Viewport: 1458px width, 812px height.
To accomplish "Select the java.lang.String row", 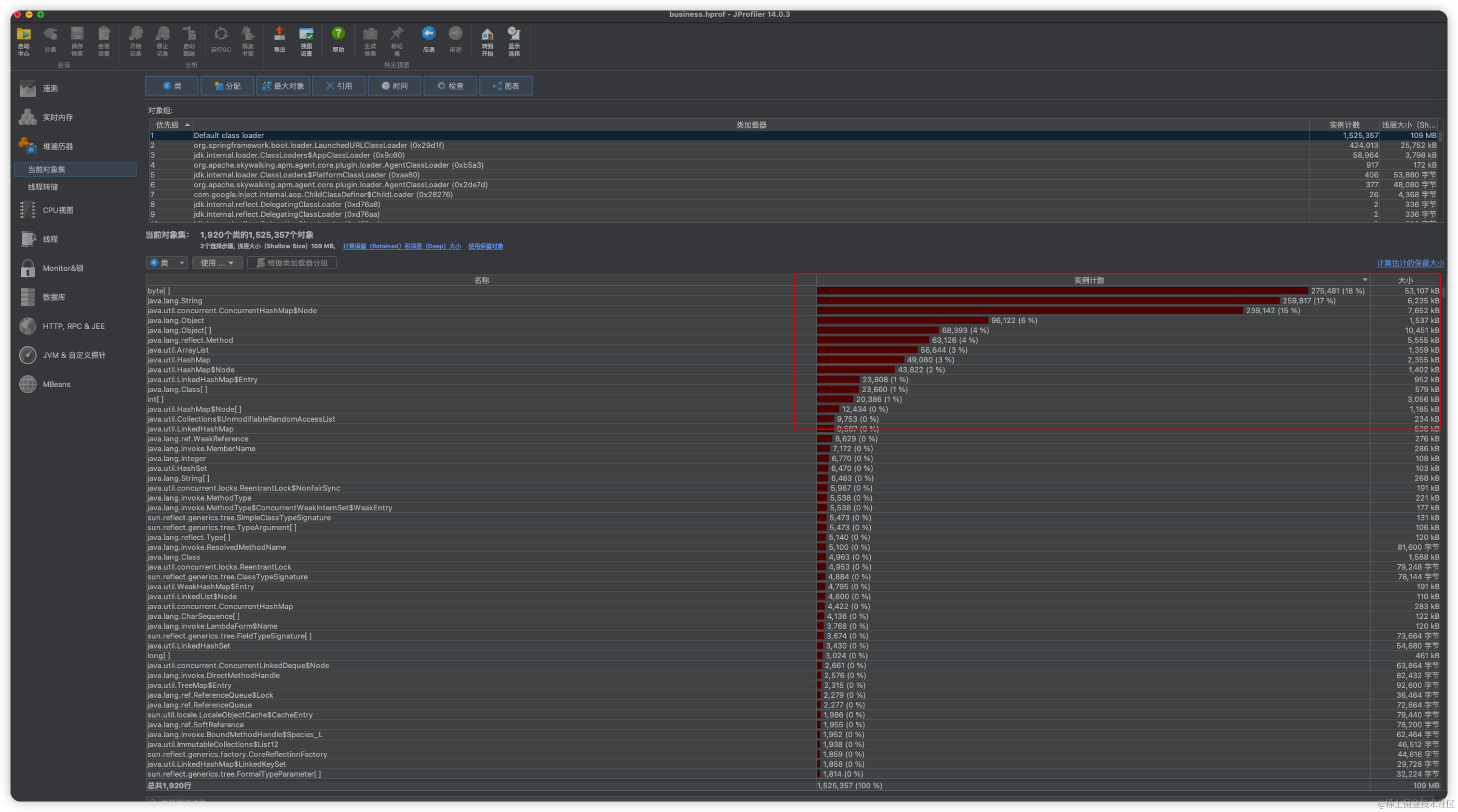I will click(175, 301).
